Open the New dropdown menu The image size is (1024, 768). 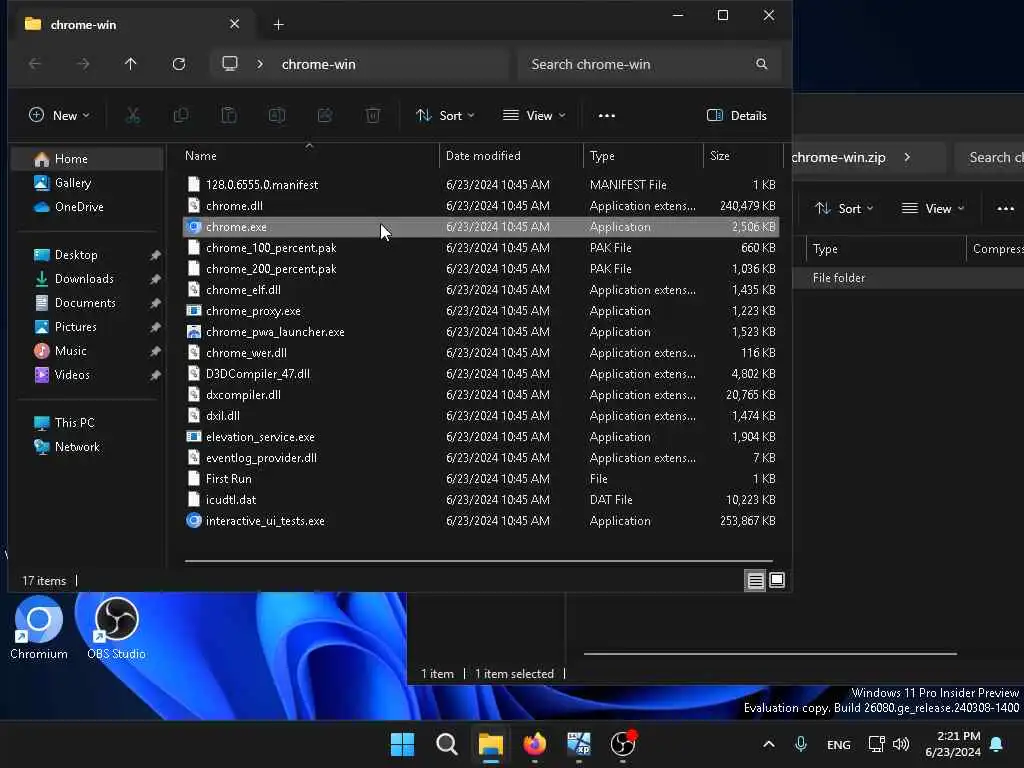pyautogui.click(x=59, y=116)
